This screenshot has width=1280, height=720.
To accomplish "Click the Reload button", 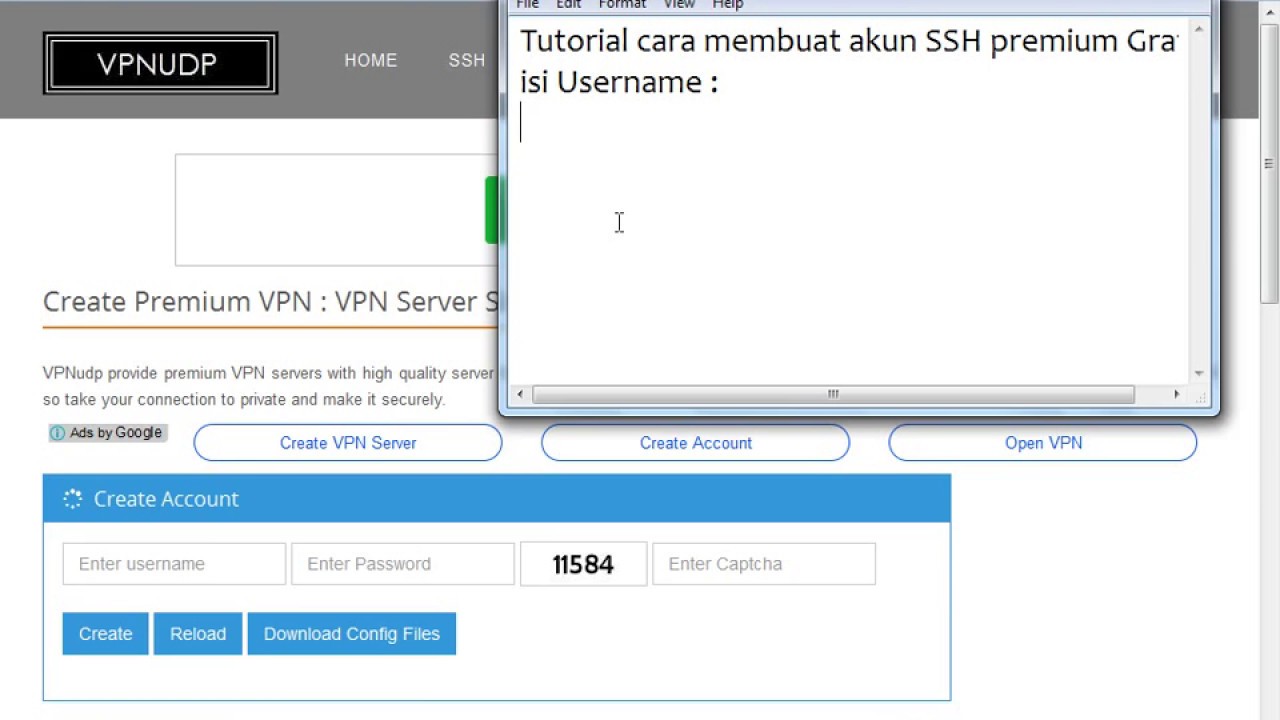I will pyautogui.click(x=198, y=634).
